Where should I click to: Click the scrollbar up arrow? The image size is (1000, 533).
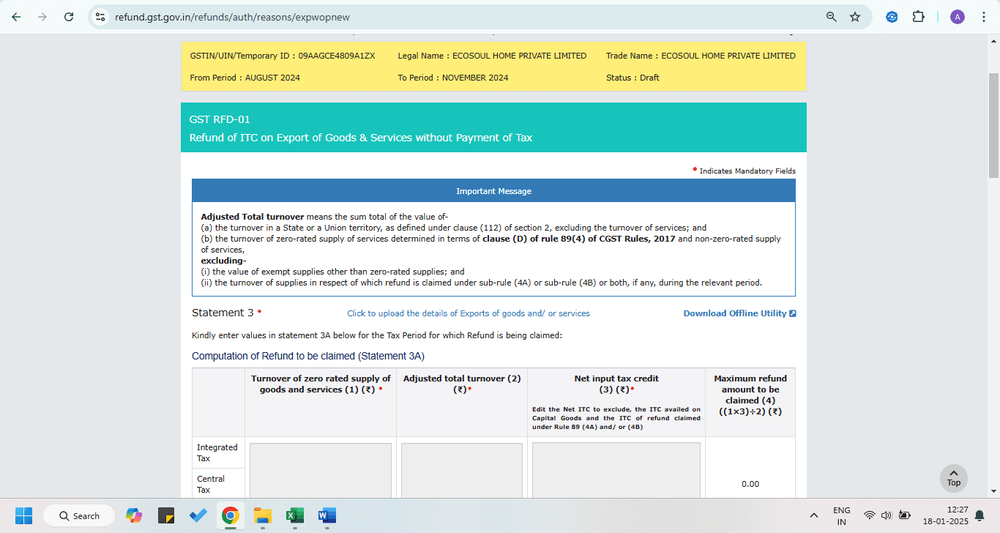[994, 40]
